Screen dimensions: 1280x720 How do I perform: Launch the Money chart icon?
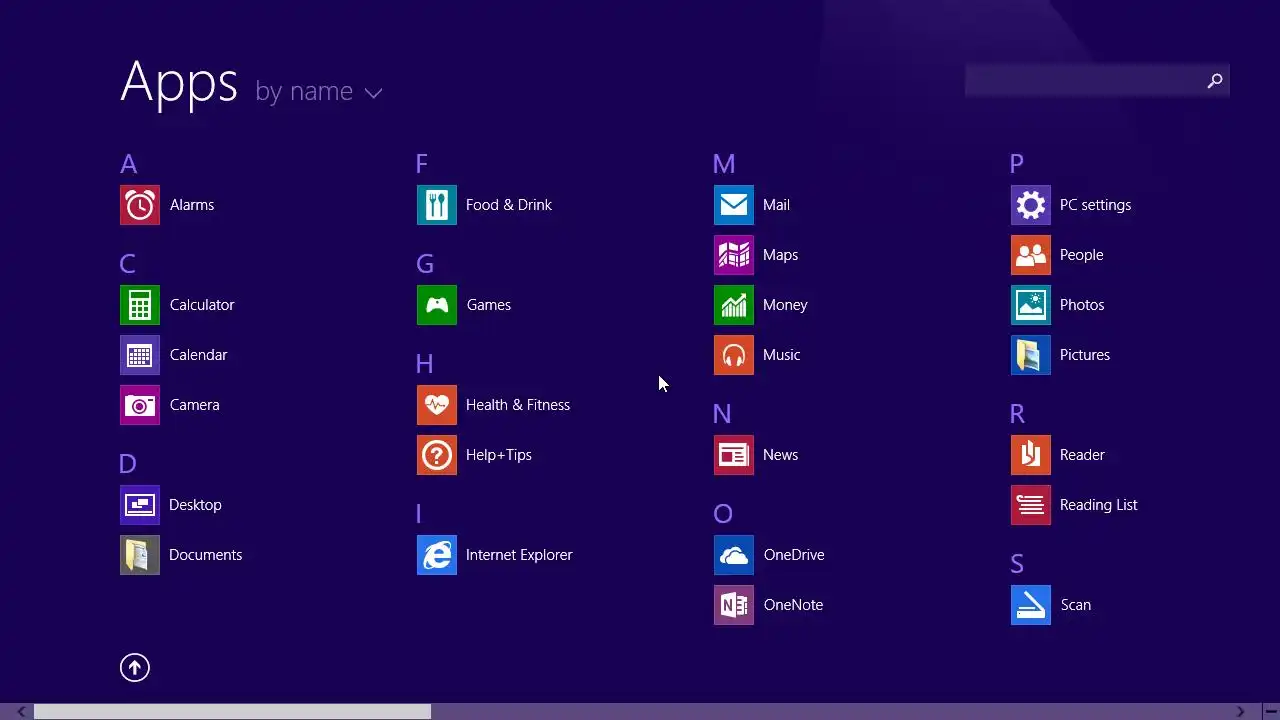tap(734, 305)
